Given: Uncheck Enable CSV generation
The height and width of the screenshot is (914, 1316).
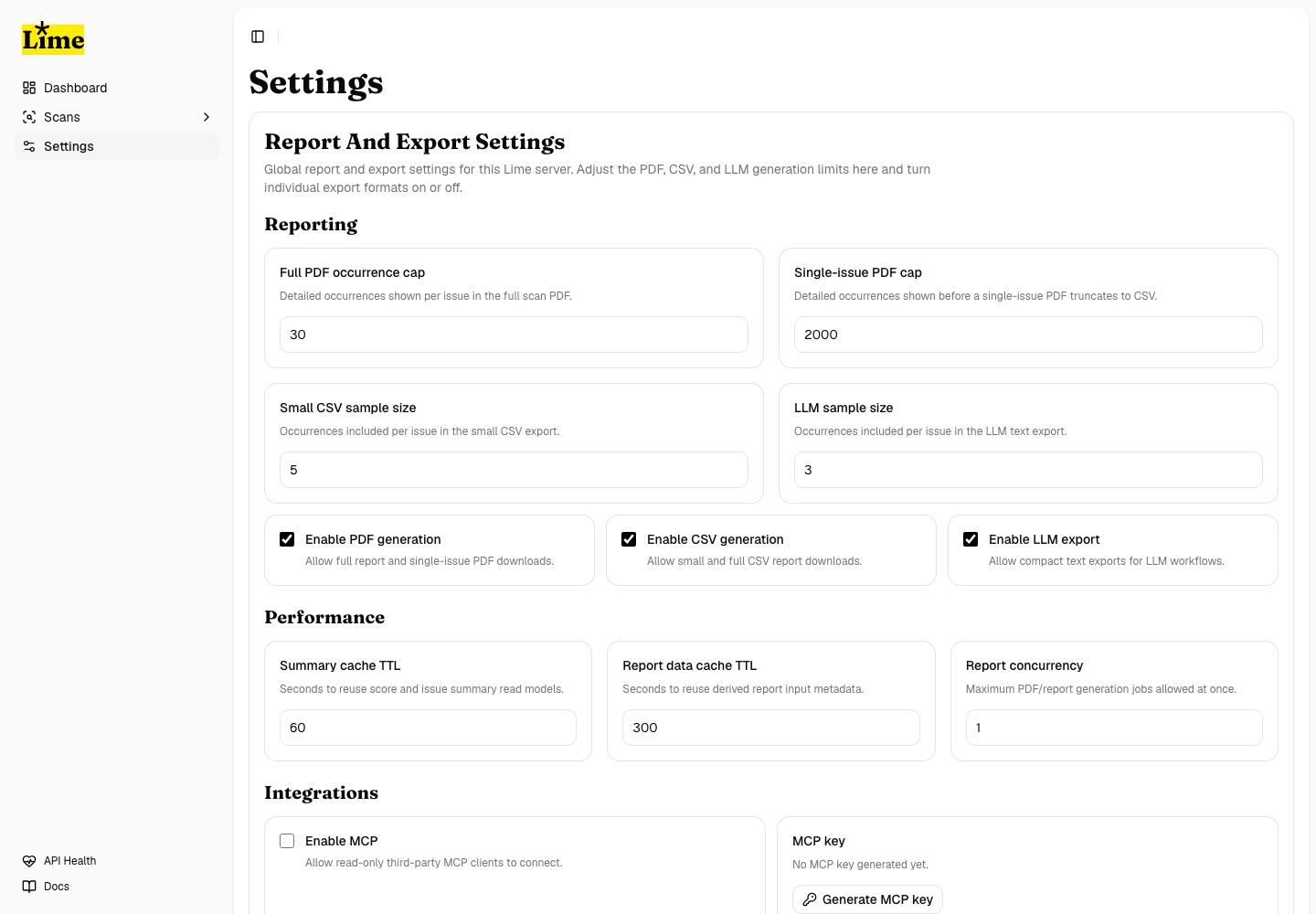Looking at the screenshot, I should (x=629, y=539).
